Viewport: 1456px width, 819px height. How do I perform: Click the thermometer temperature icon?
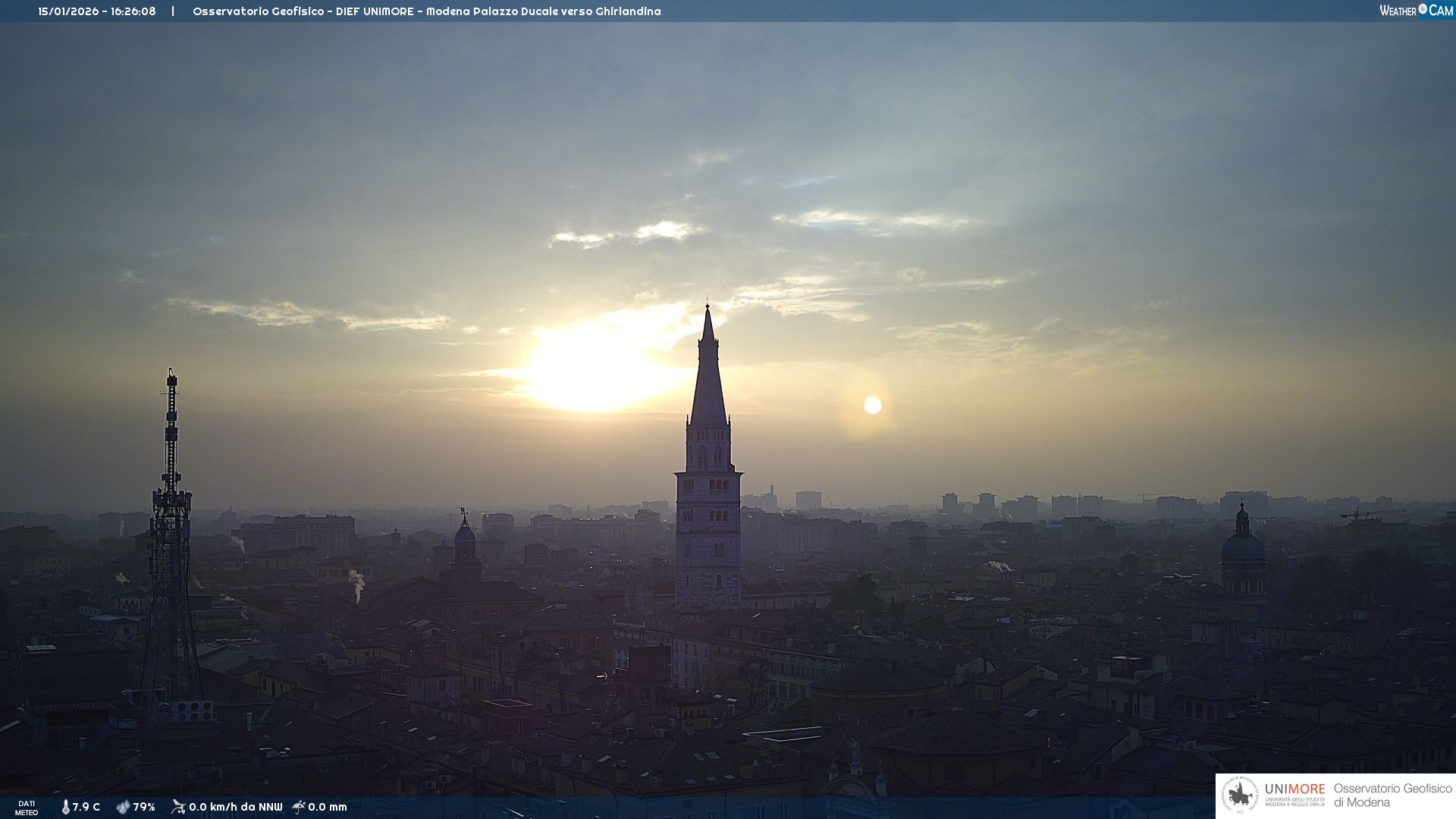click(x=66, y=807)
